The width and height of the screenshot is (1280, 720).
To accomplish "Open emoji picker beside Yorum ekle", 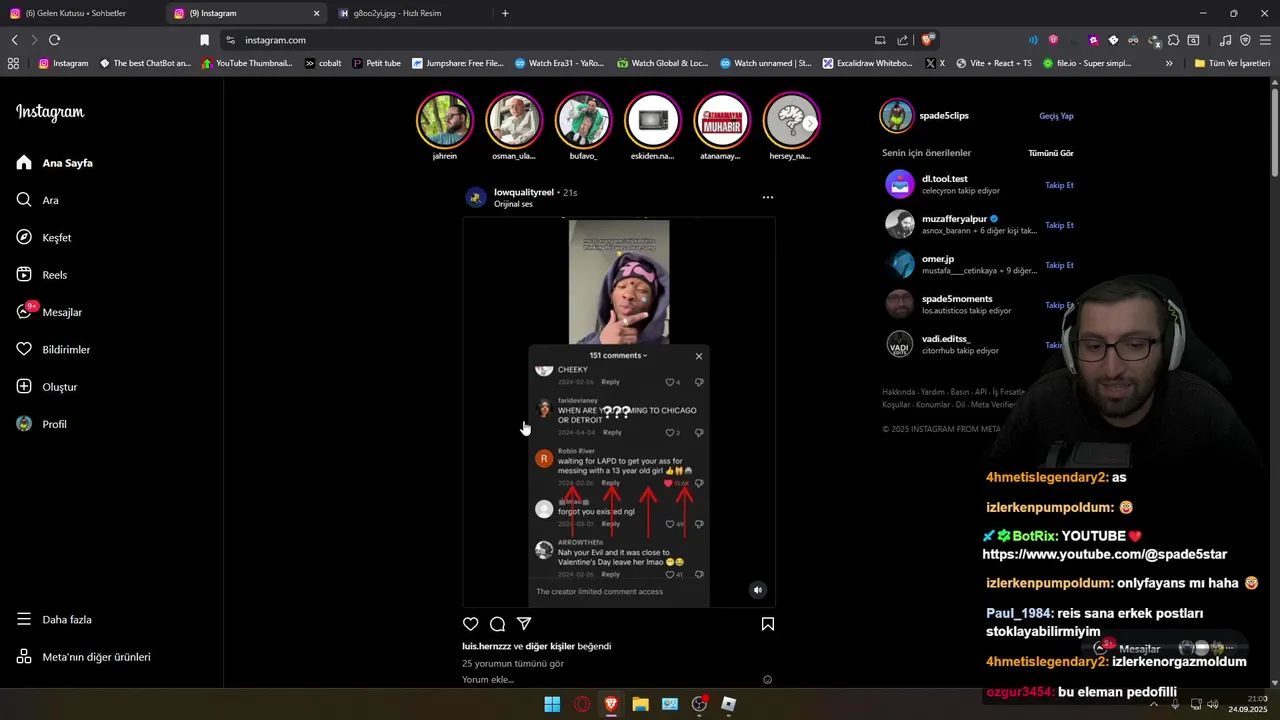I will (768, 680).
